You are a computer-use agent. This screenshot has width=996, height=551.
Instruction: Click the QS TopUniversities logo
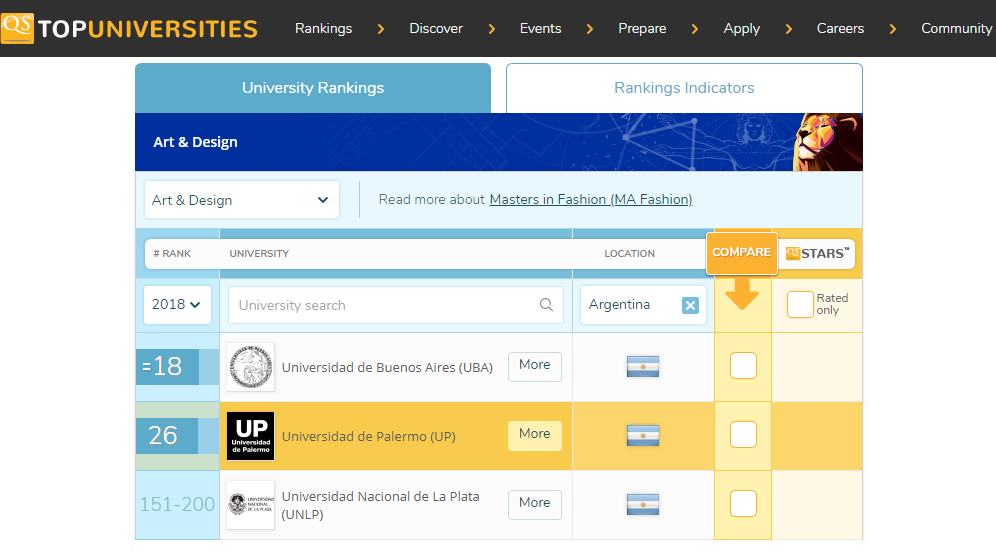(130, 28)
